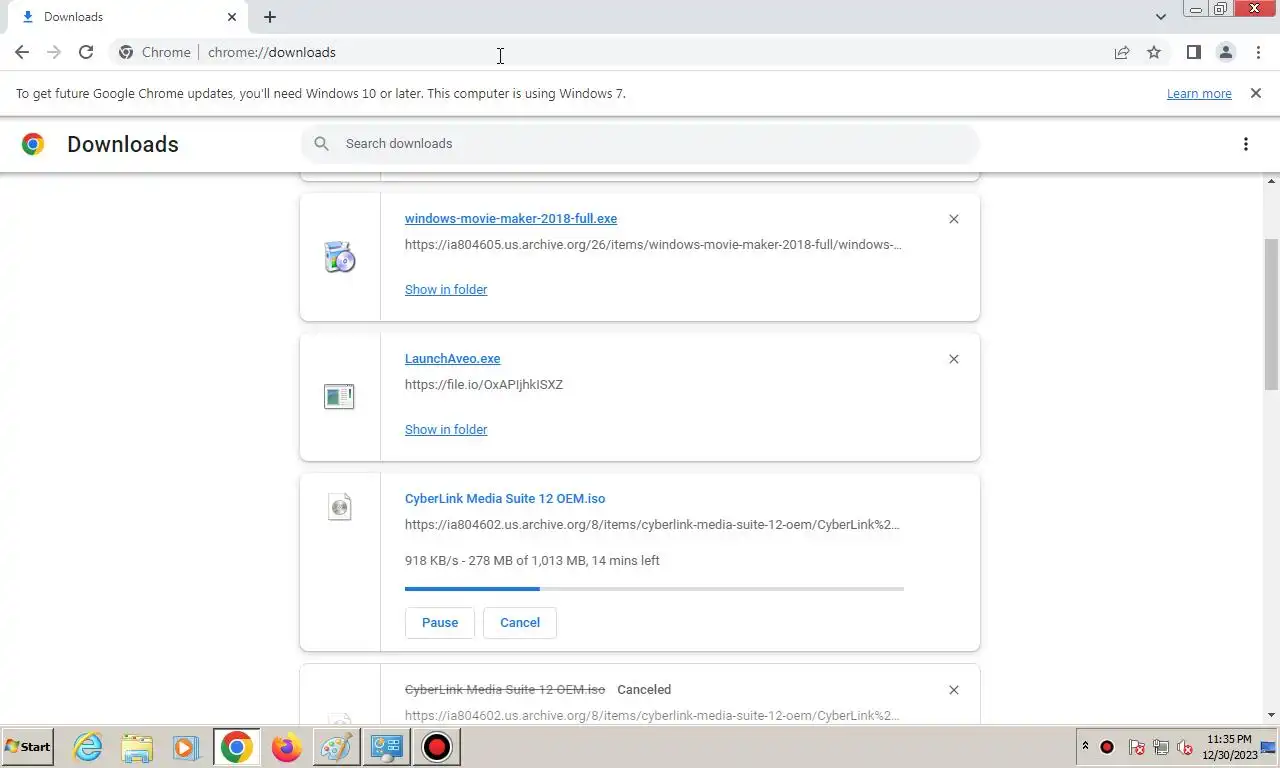Open a new tab with plus button
This screenshot has height=768, width=1280.
(x=270, y=17)
